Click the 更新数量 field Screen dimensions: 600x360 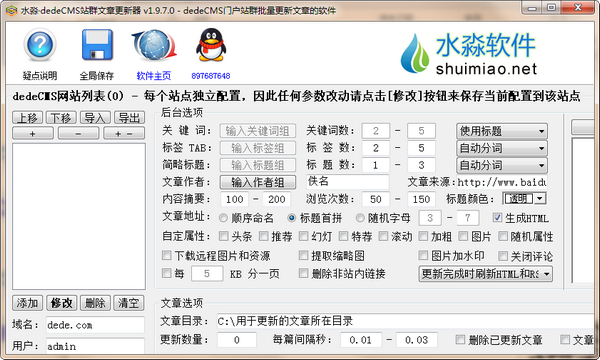pos(237,340)
